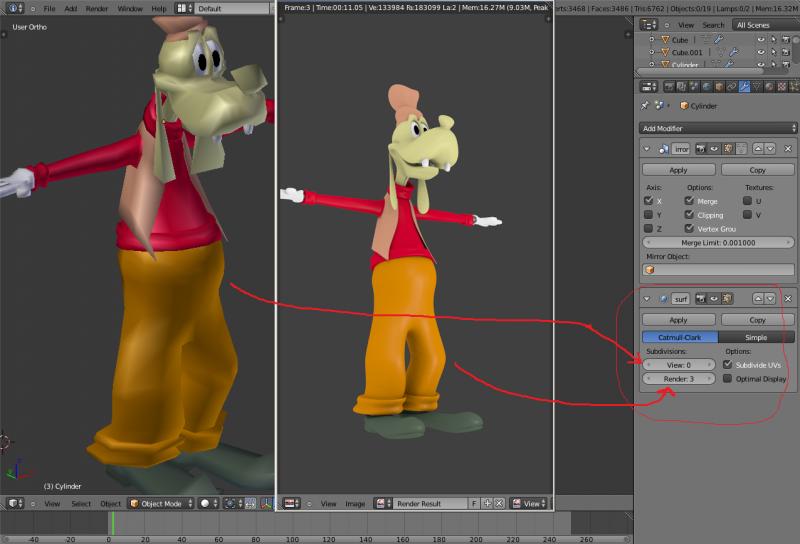Collapse the Mirror modifier panel triangle
Screen dimensions: 800x544
click(x=646, y=149)
